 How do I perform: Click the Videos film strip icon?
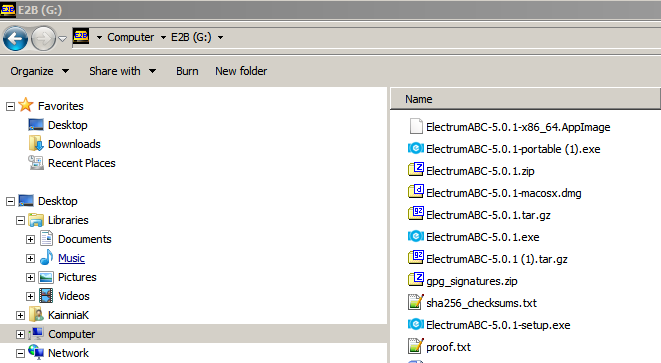point(46,296)
